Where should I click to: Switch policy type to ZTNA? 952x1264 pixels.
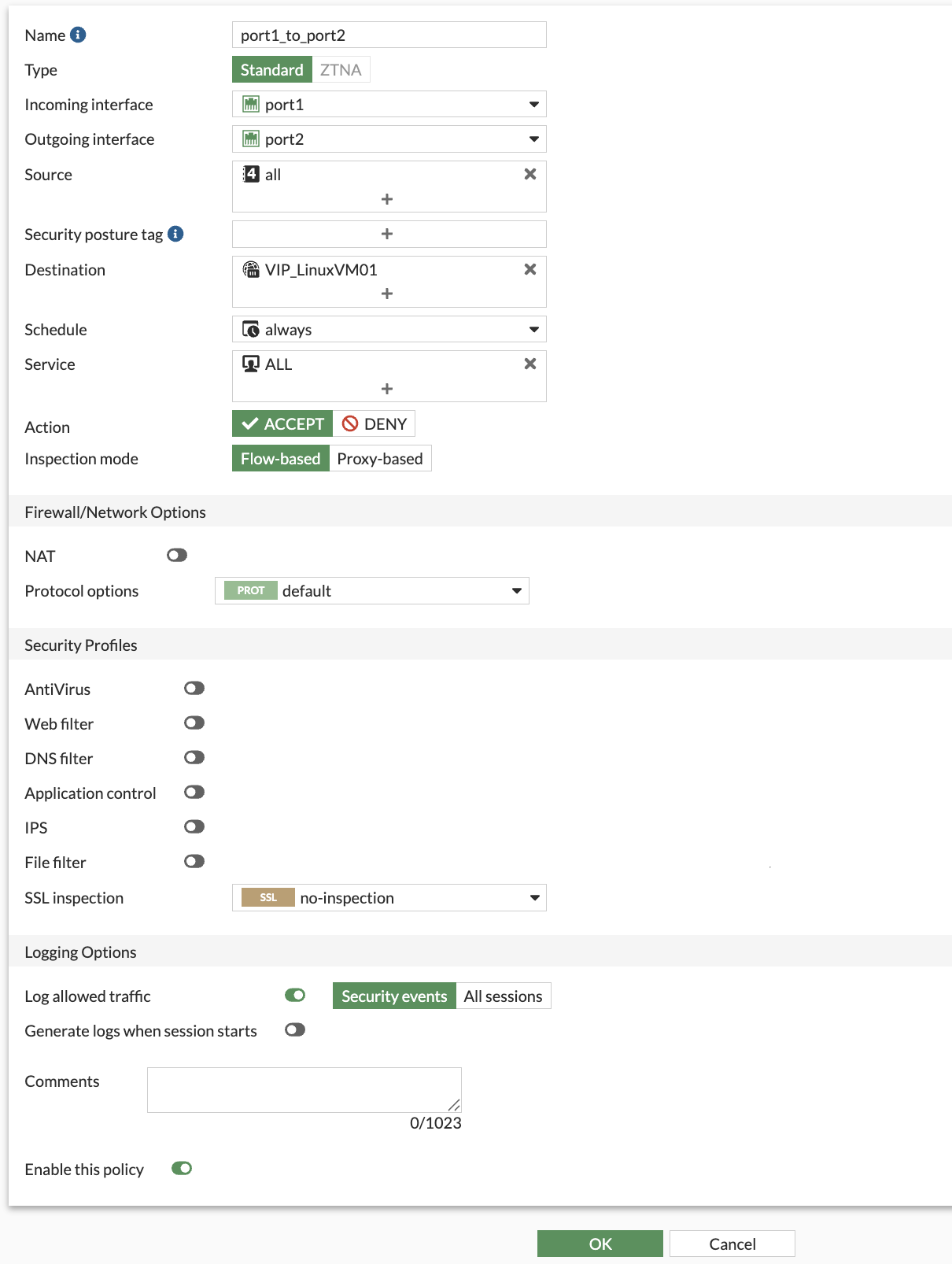tap(341, 70)
